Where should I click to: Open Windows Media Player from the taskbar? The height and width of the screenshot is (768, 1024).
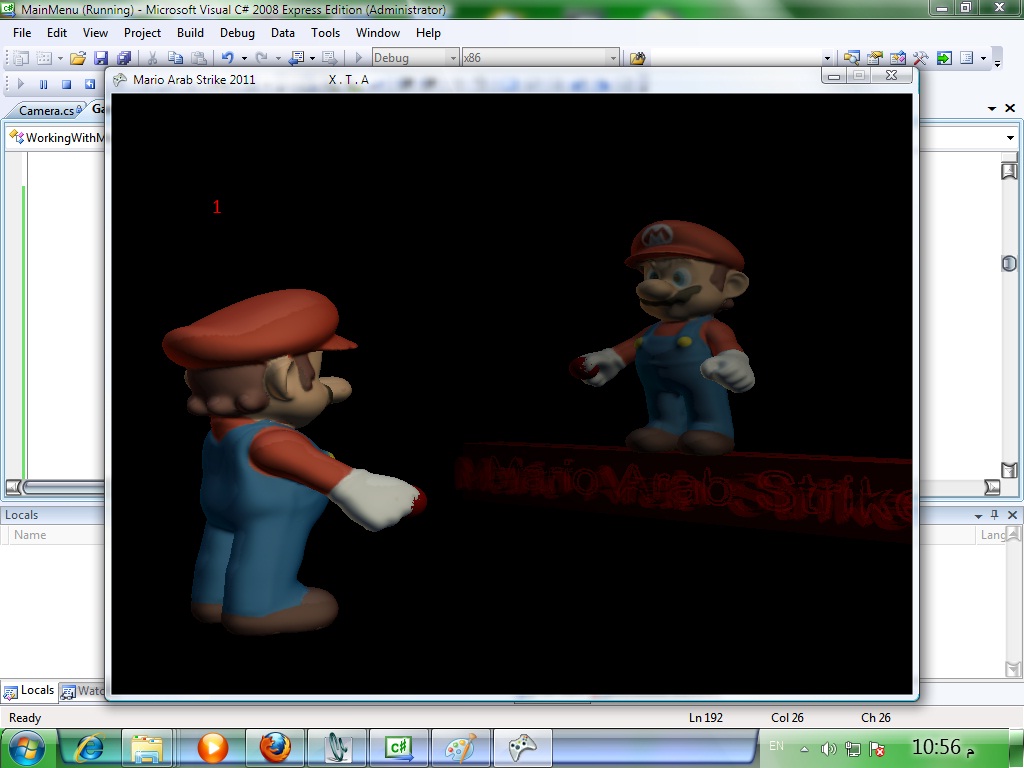tap(213, 748)
